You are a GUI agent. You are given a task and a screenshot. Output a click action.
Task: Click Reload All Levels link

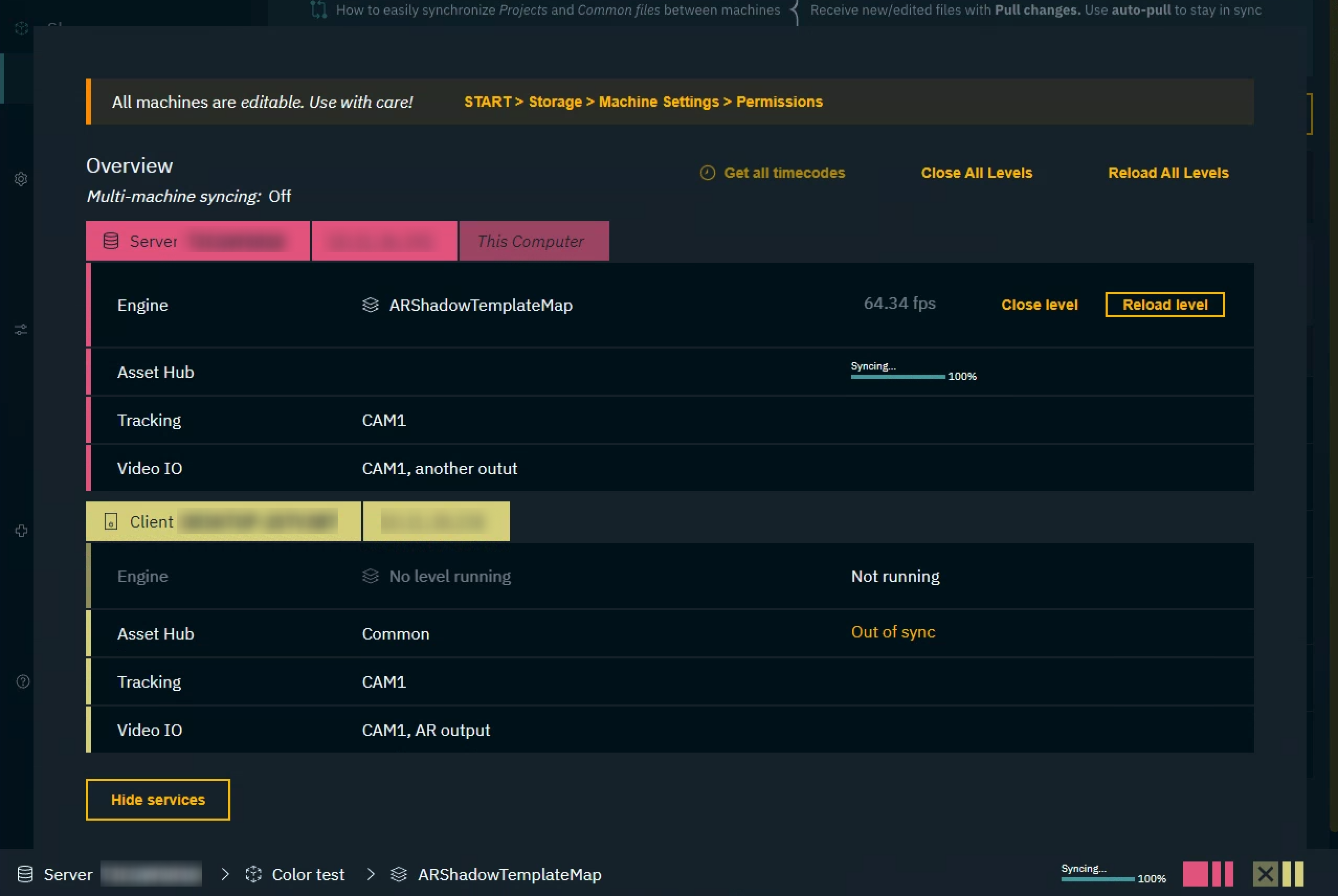1168,173
